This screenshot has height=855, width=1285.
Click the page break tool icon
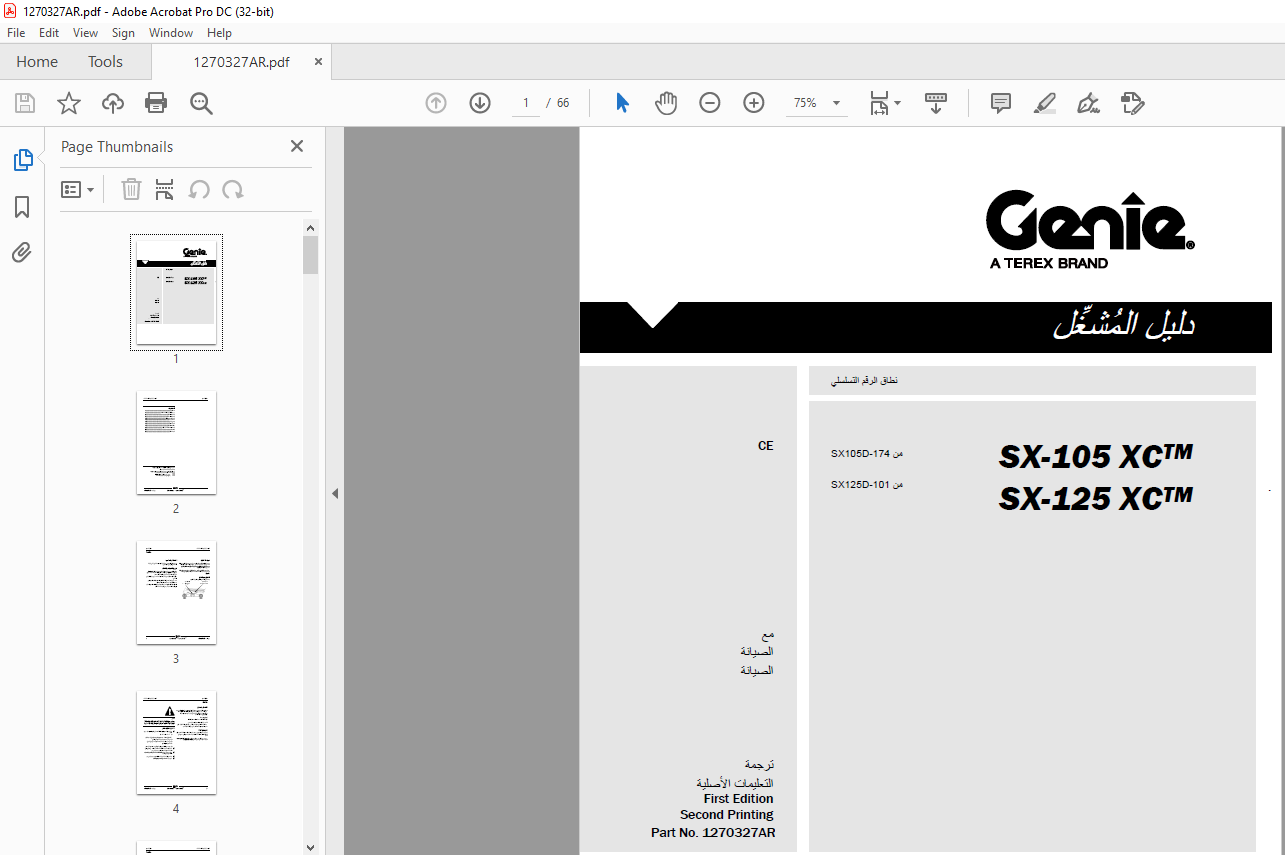(x=165, y=189)
